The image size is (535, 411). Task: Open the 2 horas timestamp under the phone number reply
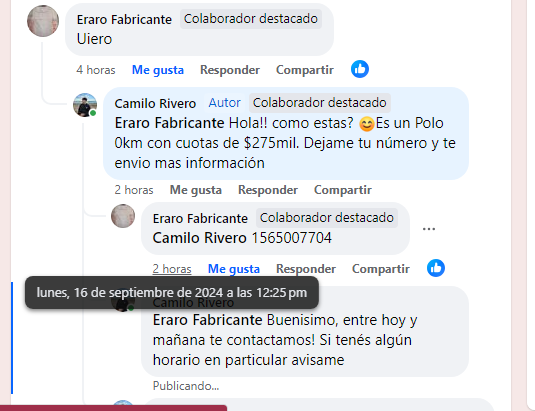click(172, 269)
